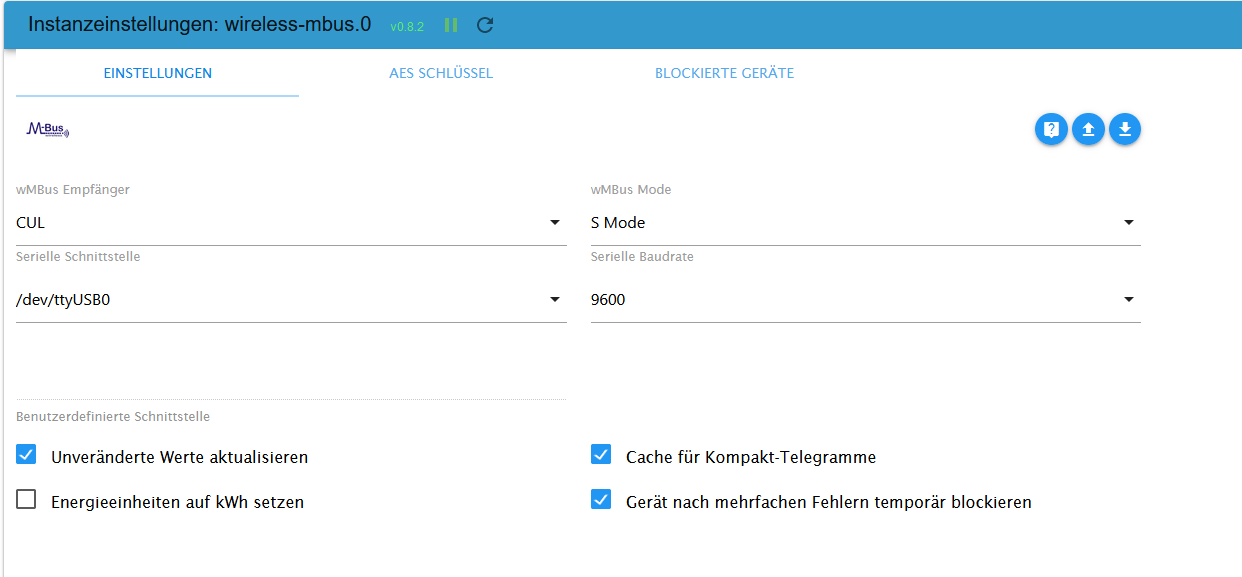Open the wMBus Mode dropdown showing S Mode
This screenshot has height=577, width=1242.
point(866,223)
